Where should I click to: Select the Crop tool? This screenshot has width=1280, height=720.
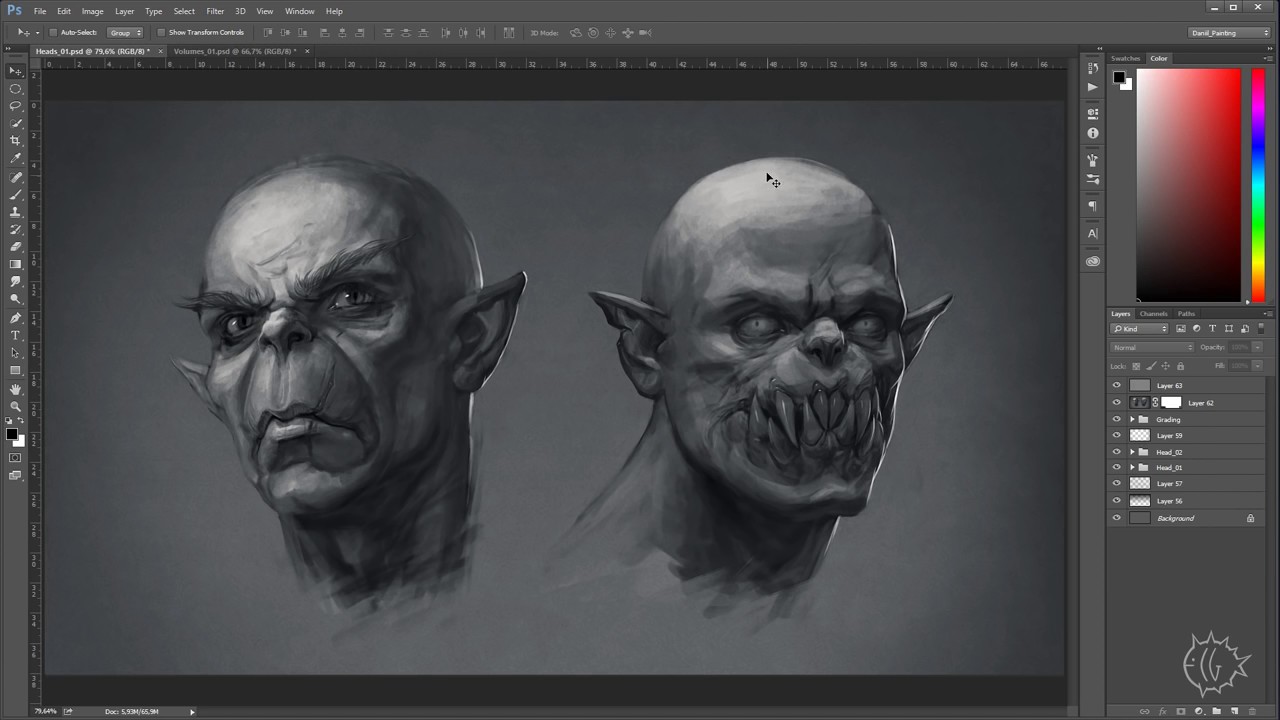click(15, 141)
